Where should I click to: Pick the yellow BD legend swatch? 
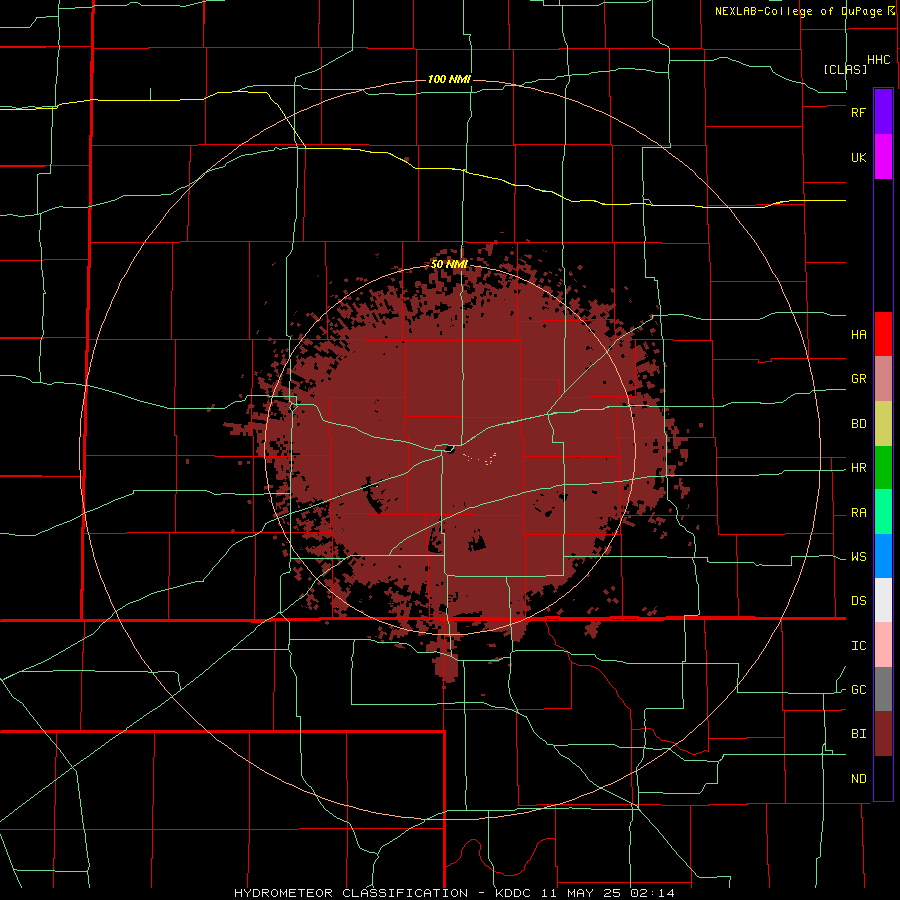[883, 424]
